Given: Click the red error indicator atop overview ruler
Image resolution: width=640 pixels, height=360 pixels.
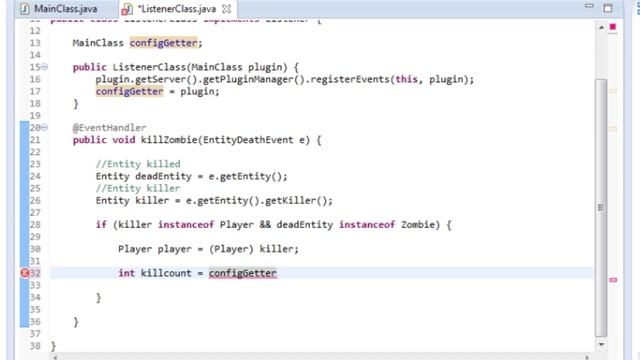Looking at the screenshot, I should pyautogui.click(x=613, y=27).
